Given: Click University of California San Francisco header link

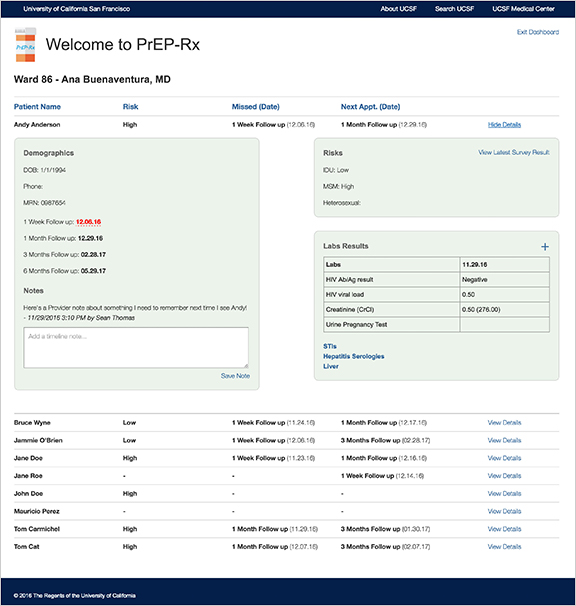Looking at the screenshot, I should tap(77, 9).
